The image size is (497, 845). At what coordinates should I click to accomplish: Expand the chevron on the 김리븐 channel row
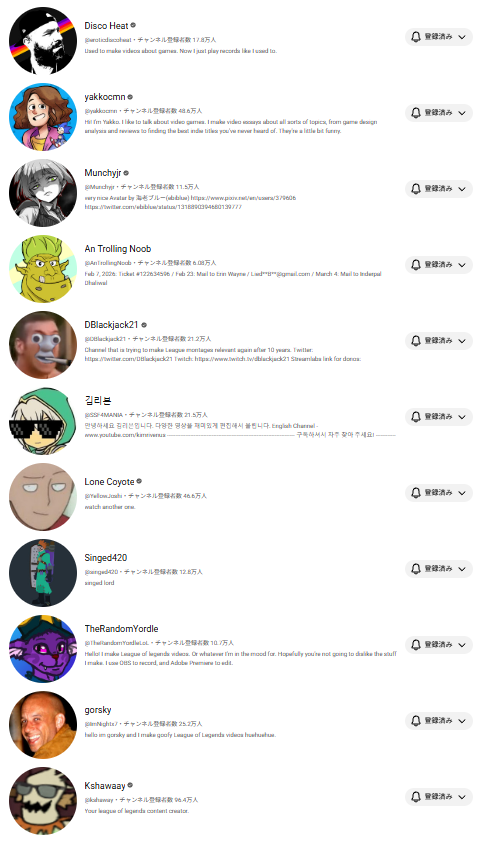(x=462, y=417)
